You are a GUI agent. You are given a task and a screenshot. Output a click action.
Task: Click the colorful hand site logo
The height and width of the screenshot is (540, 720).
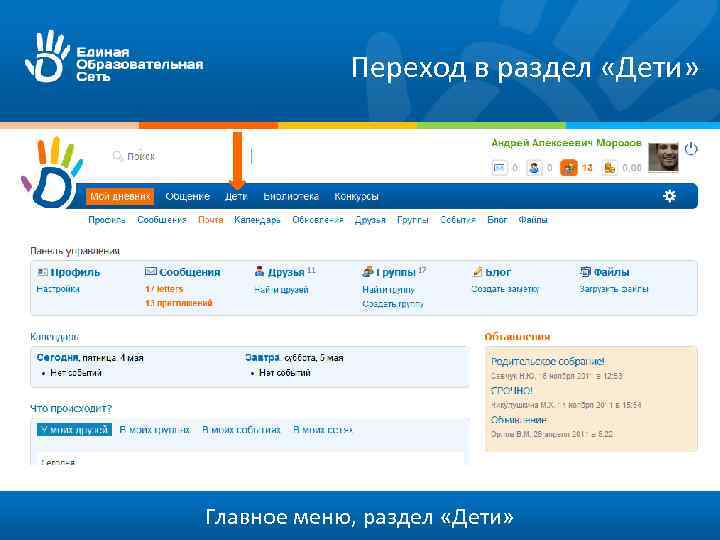pyautogui.click(x=51, y=172)
